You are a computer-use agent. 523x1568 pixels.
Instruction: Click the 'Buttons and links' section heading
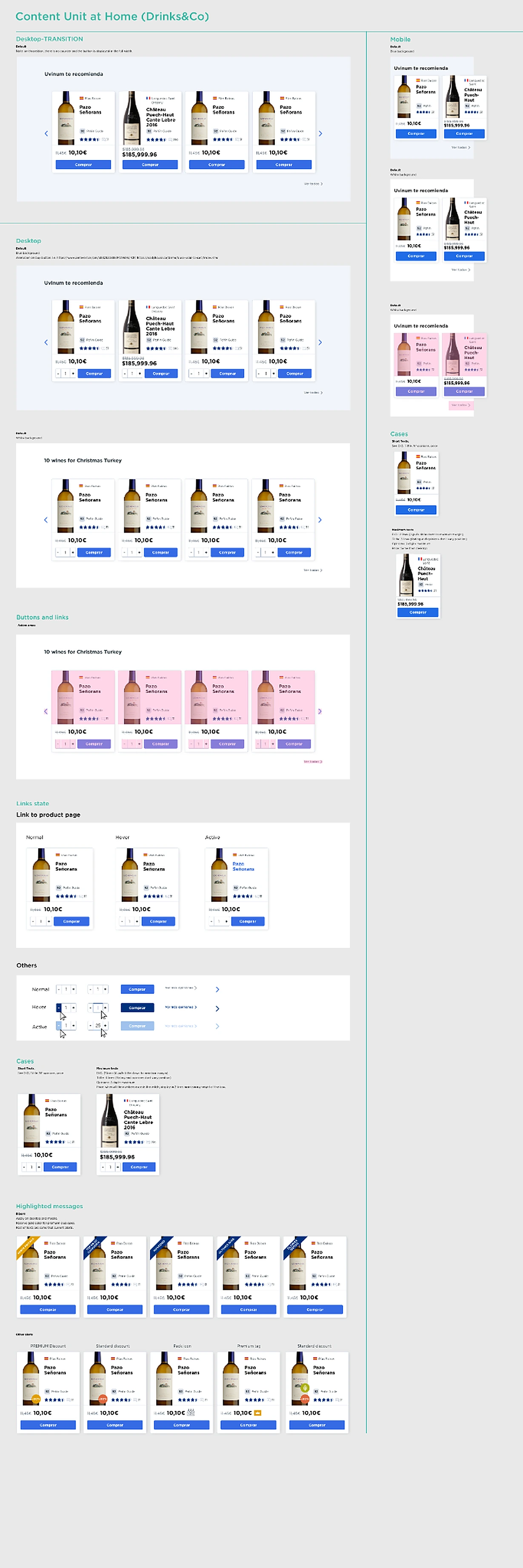[42, 617]
